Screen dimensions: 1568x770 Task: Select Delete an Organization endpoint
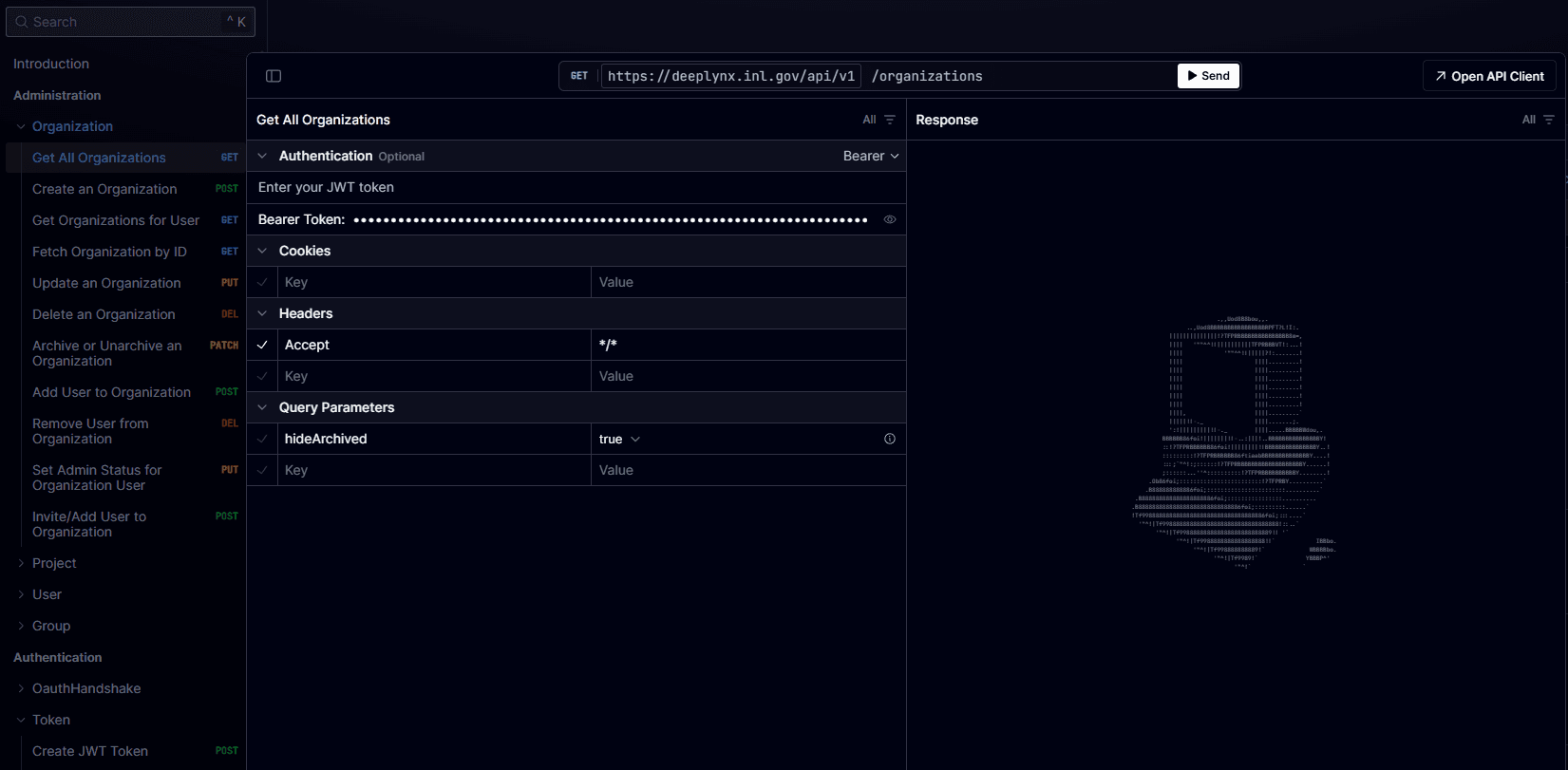tap(104, 314)
